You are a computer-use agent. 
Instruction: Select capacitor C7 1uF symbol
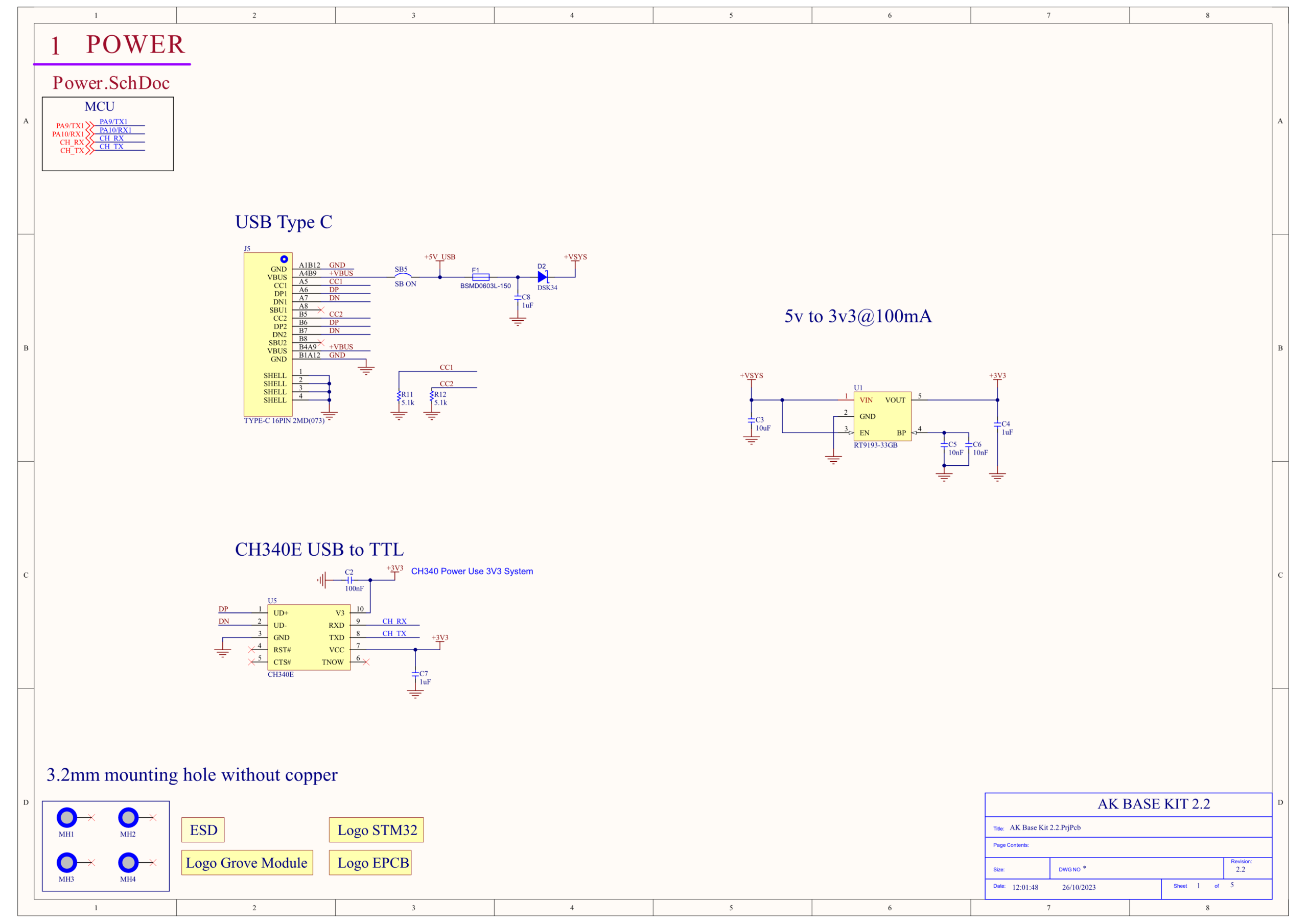click(x=415, y=675)
